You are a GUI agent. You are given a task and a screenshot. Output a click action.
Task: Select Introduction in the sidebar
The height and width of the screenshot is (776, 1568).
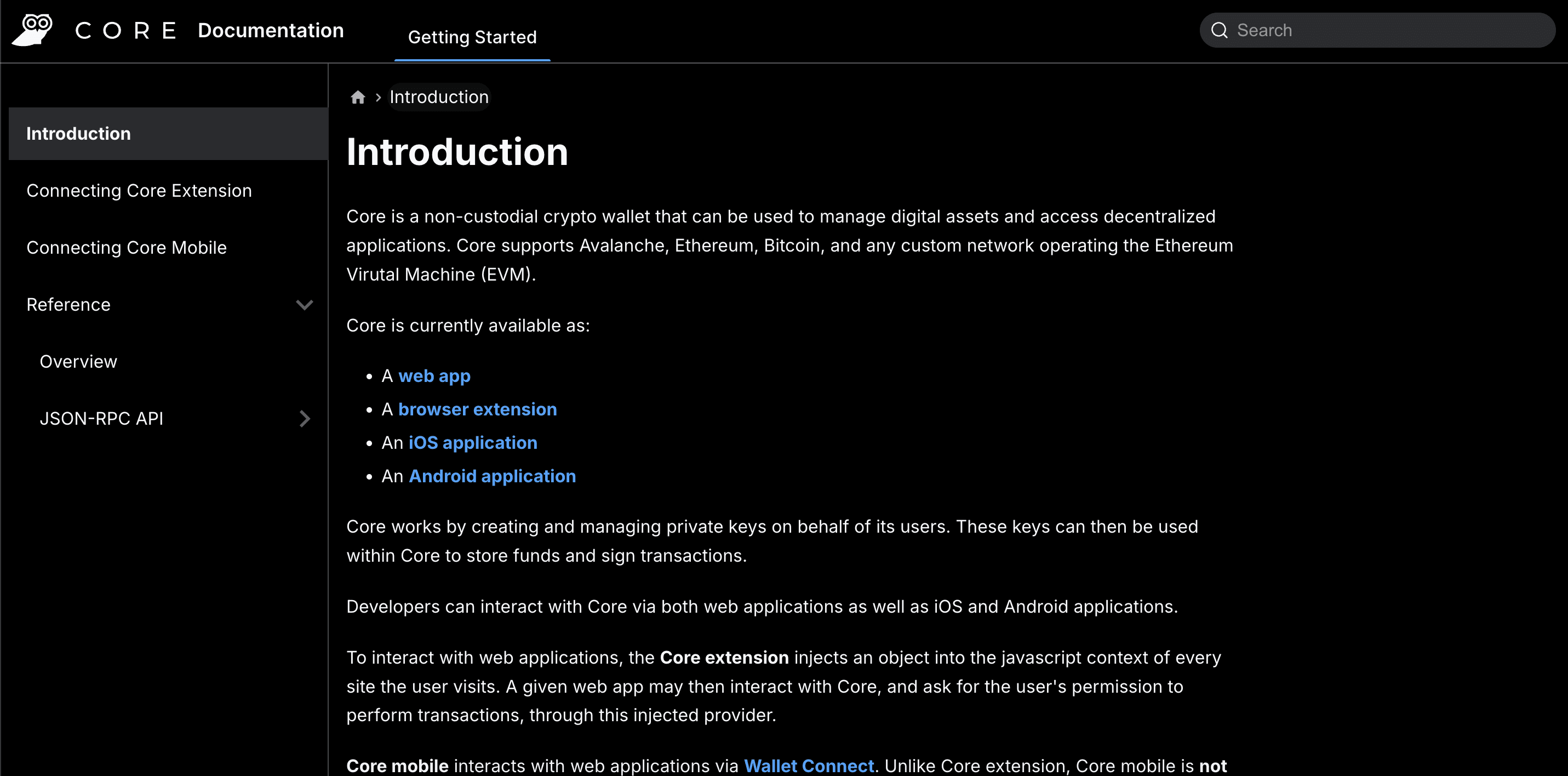[78, 134]
